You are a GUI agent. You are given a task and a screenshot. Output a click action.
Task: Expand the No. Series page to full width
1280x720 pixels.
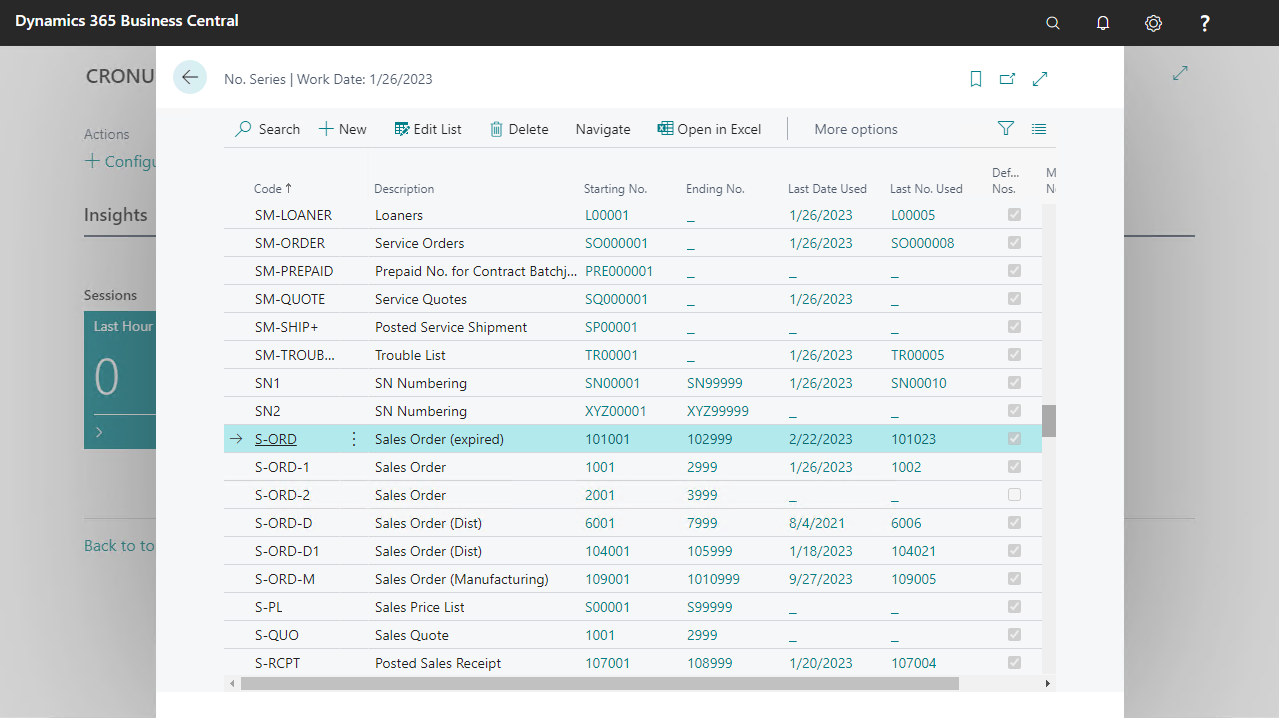point(1040,79)
